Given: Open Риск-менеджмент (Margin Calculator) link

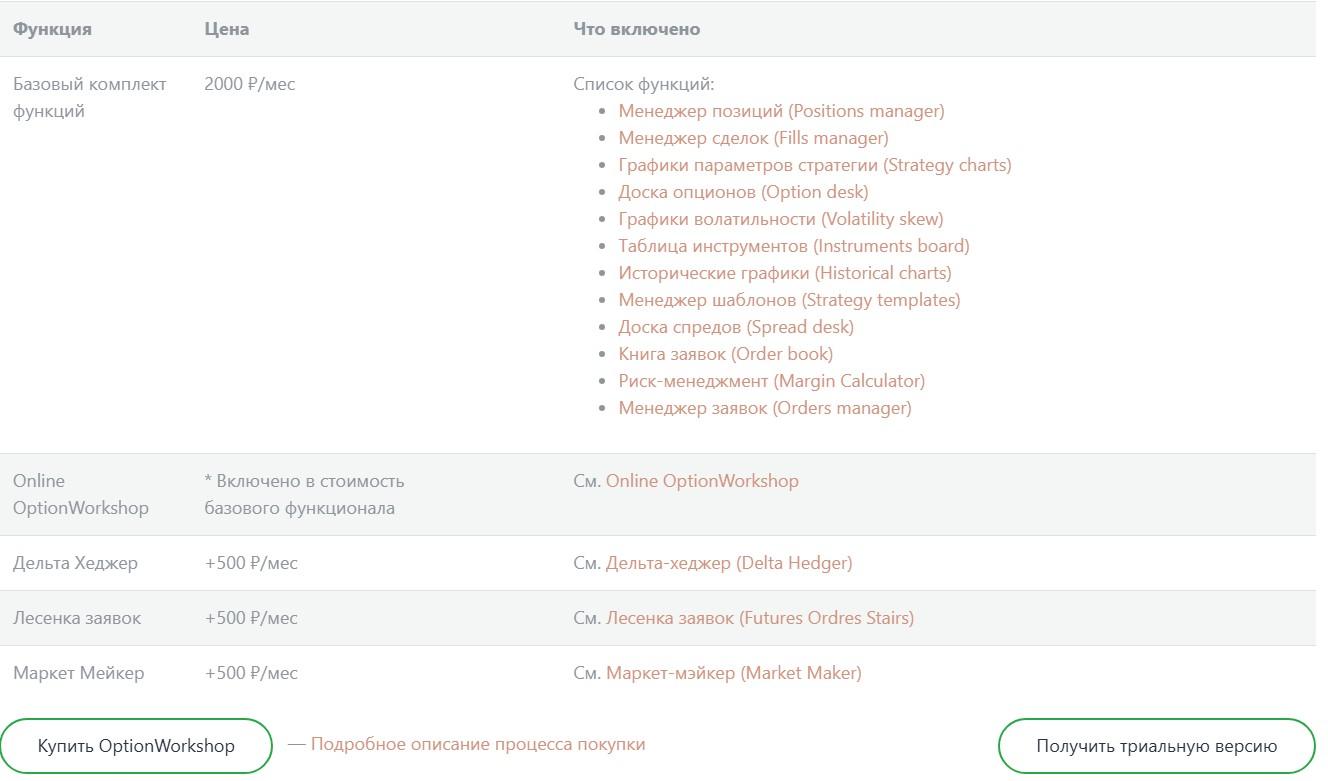Looking at the screenshot, I should (771, 381).
